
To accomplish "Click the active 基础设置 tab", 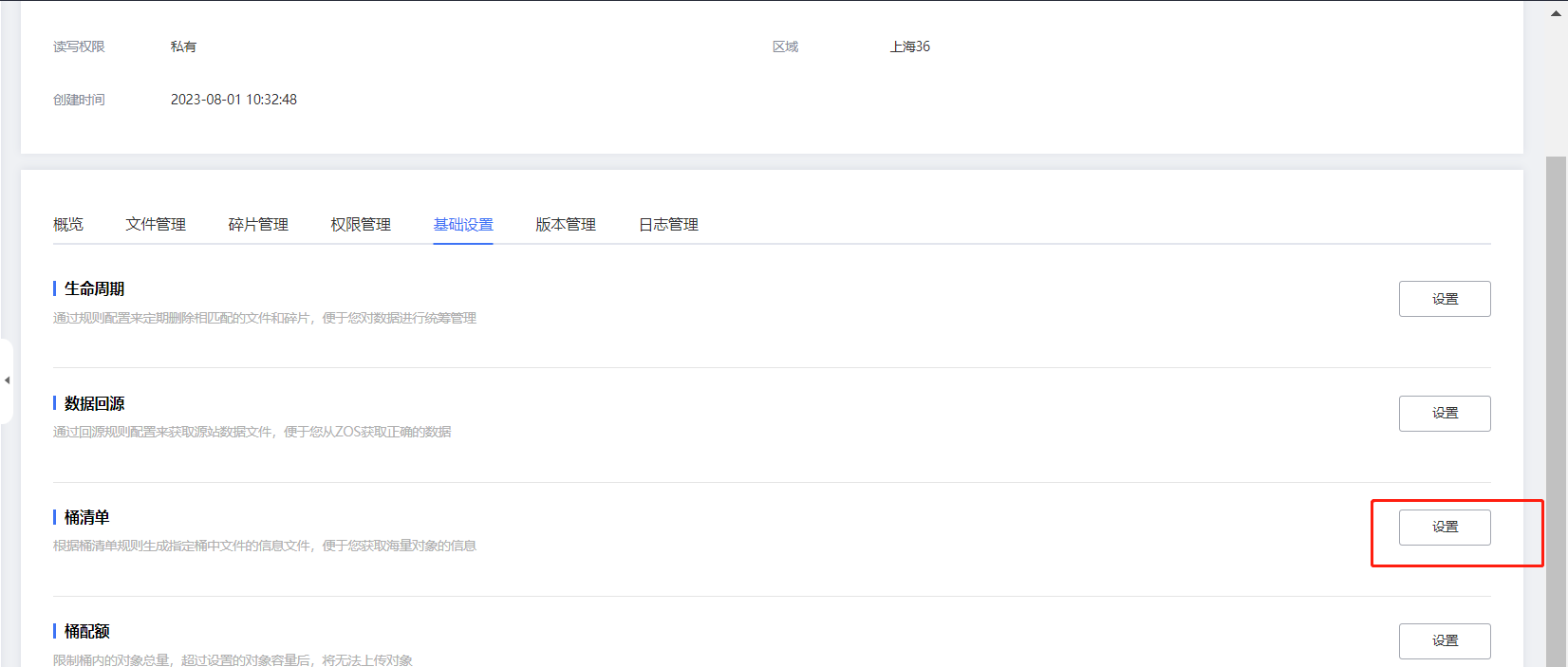I will click(463, 225).
